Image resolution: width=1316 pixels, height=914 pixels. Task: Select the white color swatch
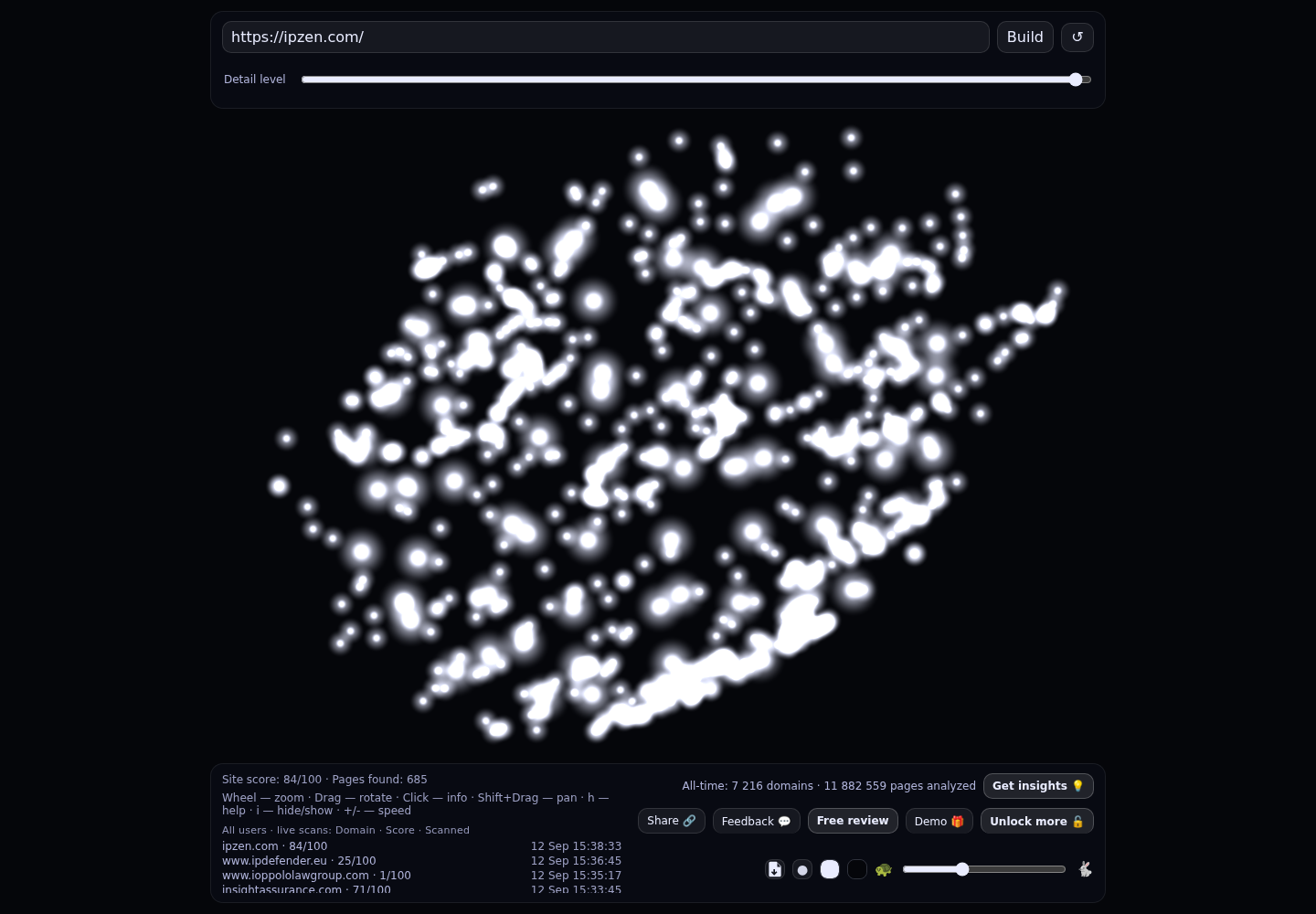coord(830,869)
